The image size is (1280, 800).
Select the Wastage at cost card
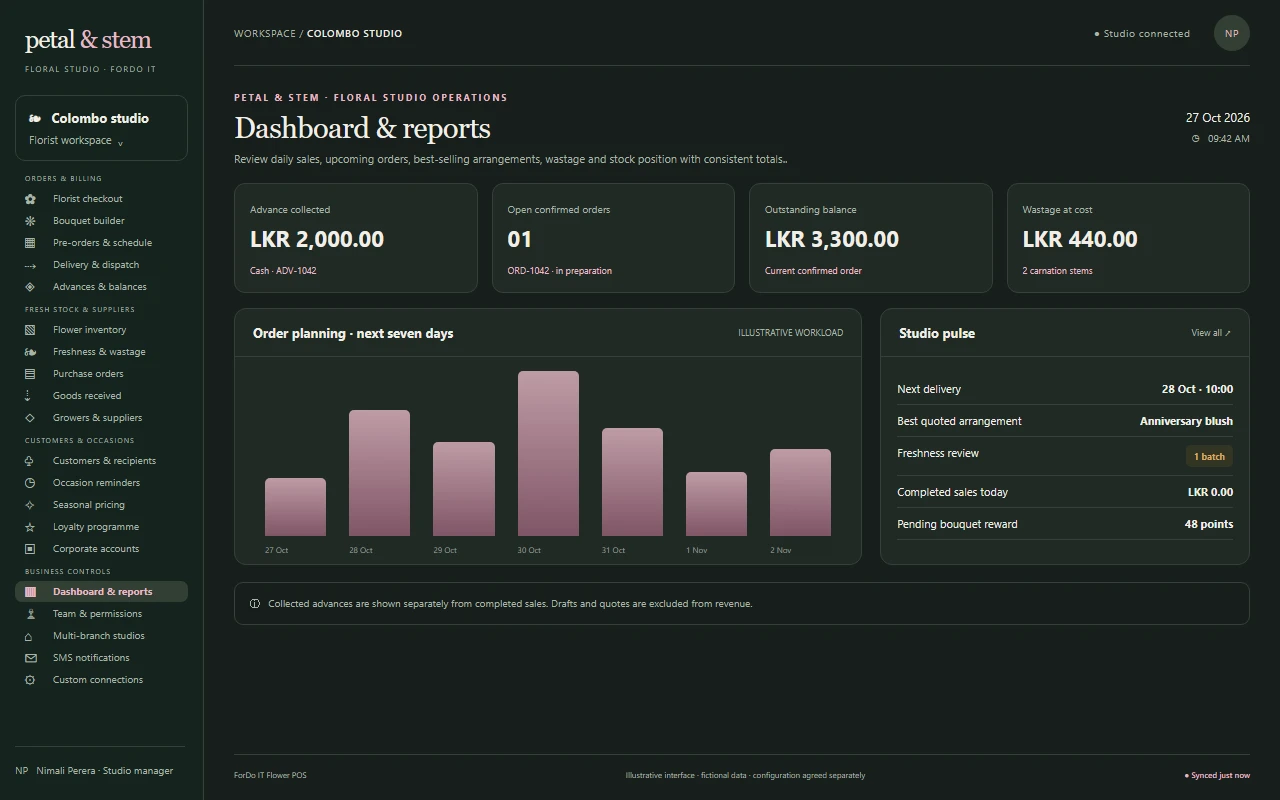pos(1128,238)
